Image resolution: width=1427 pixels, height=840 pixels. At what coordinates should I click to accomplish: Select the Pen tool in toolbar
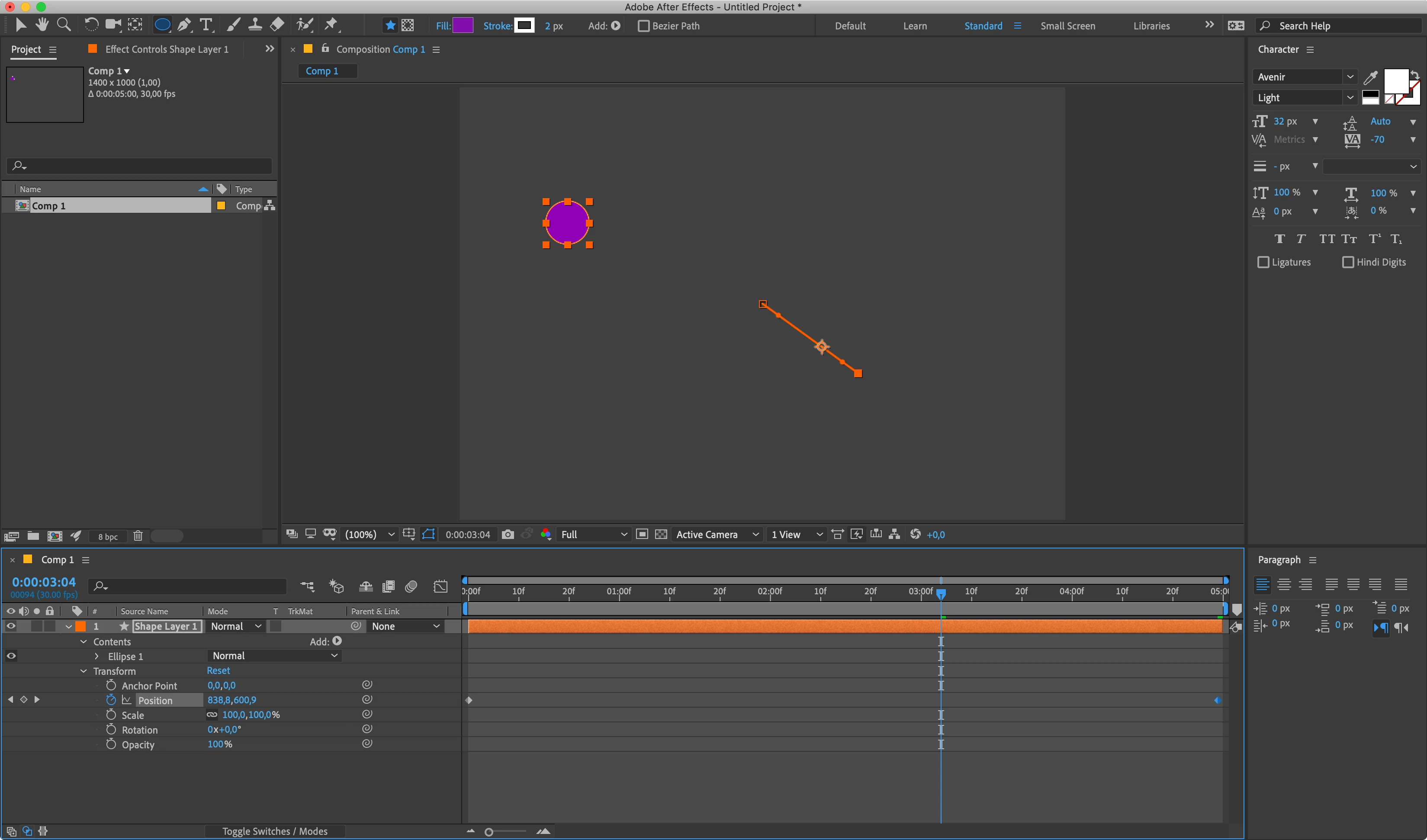click(183, 25)
